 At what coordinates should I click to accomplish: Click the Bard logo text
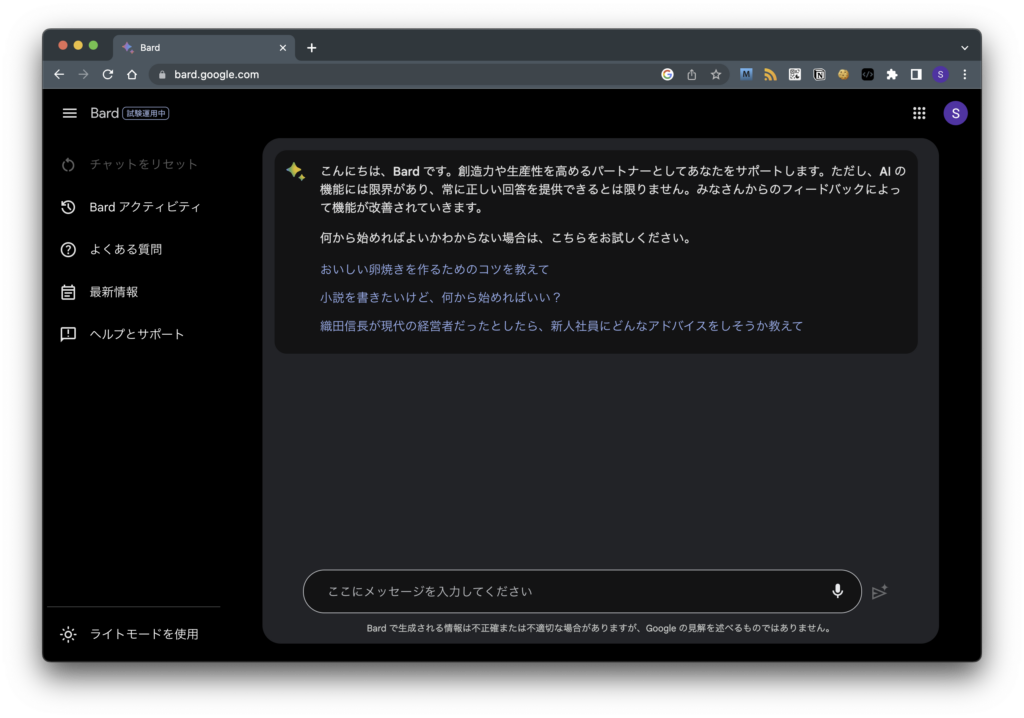[104, 113]
